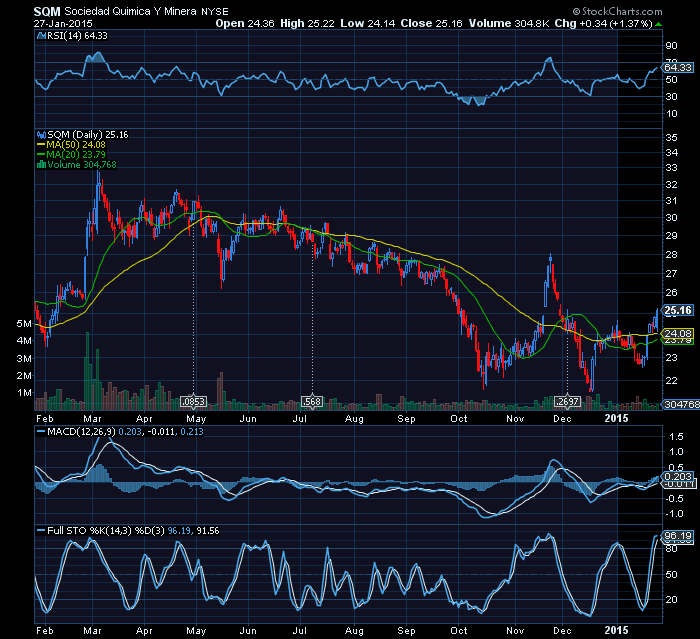The image size is (700, 639).
Task: Click the MACD(12,26,9) legend text
Action: coord(81,432)
